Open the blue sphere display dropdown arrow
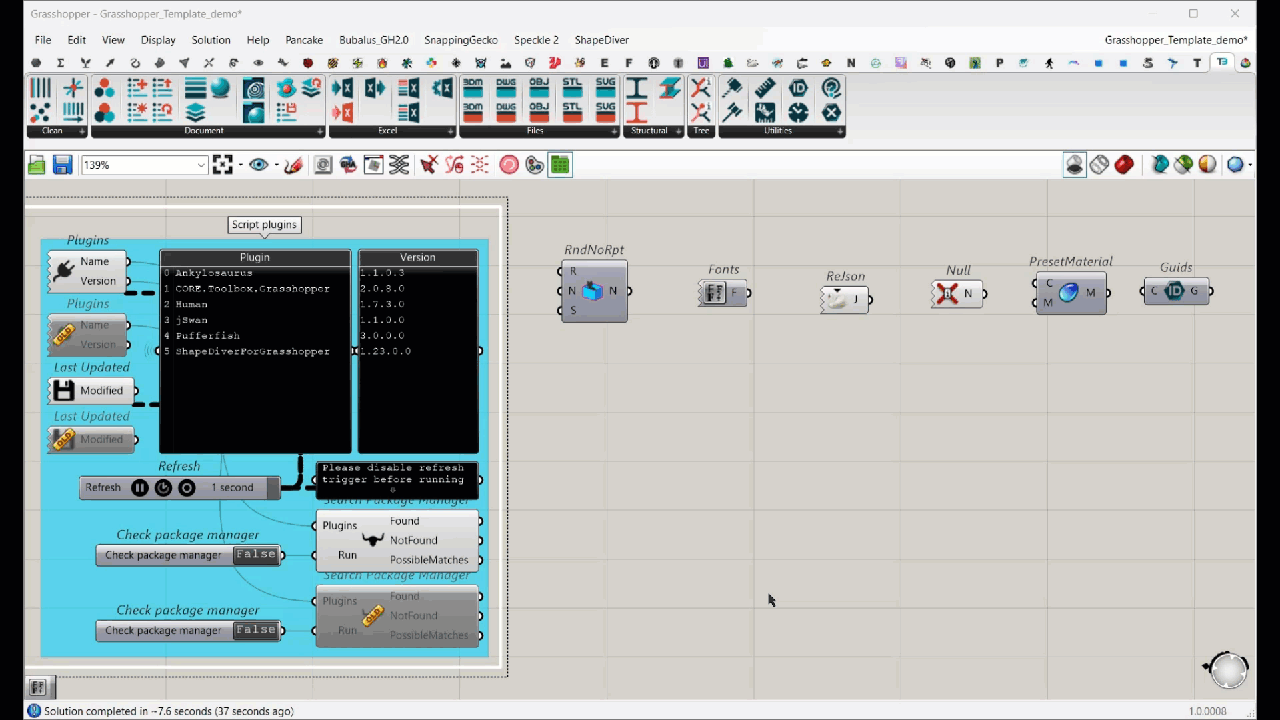 [1250, 165]
